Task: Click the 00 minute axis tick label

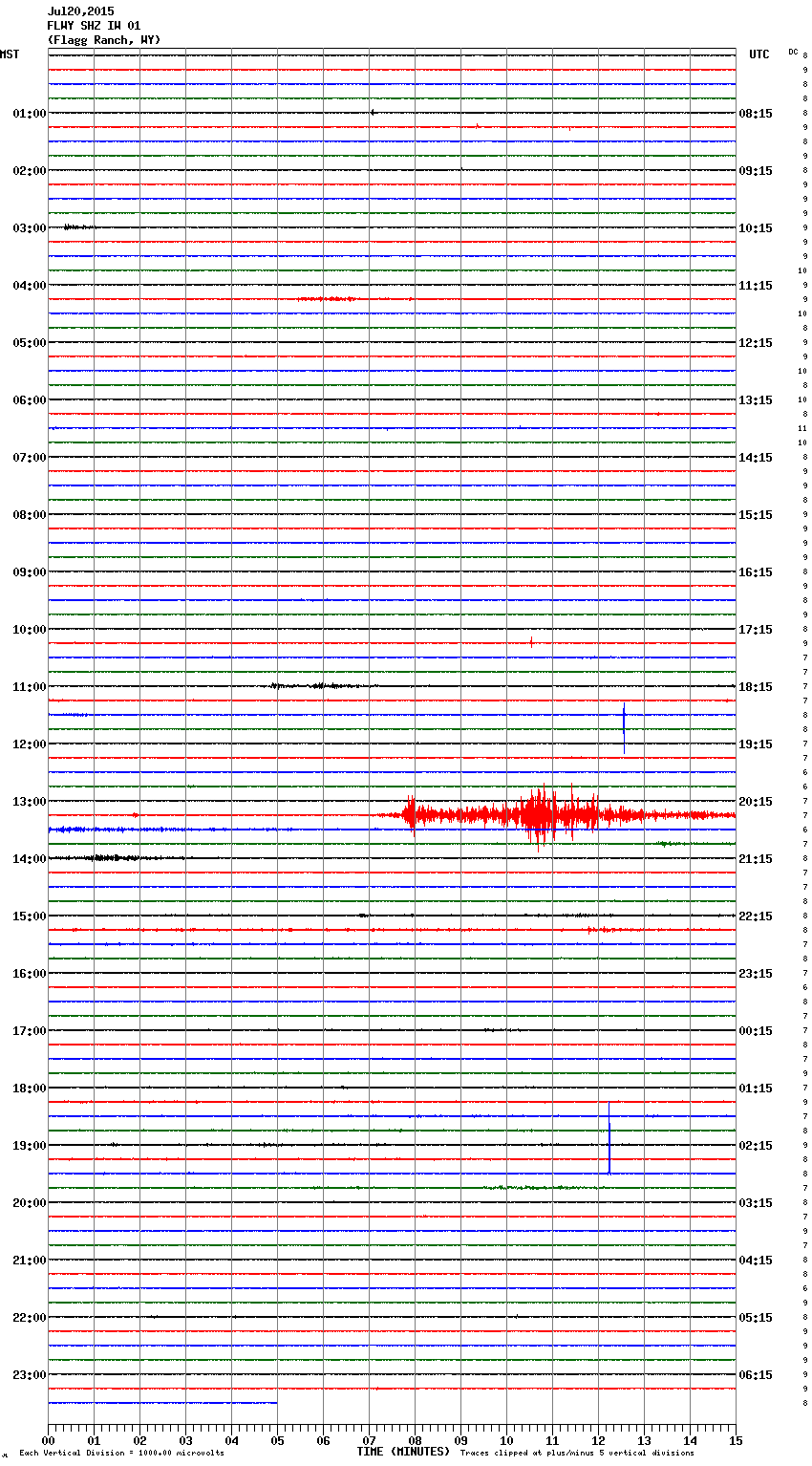Action: 48,1440
